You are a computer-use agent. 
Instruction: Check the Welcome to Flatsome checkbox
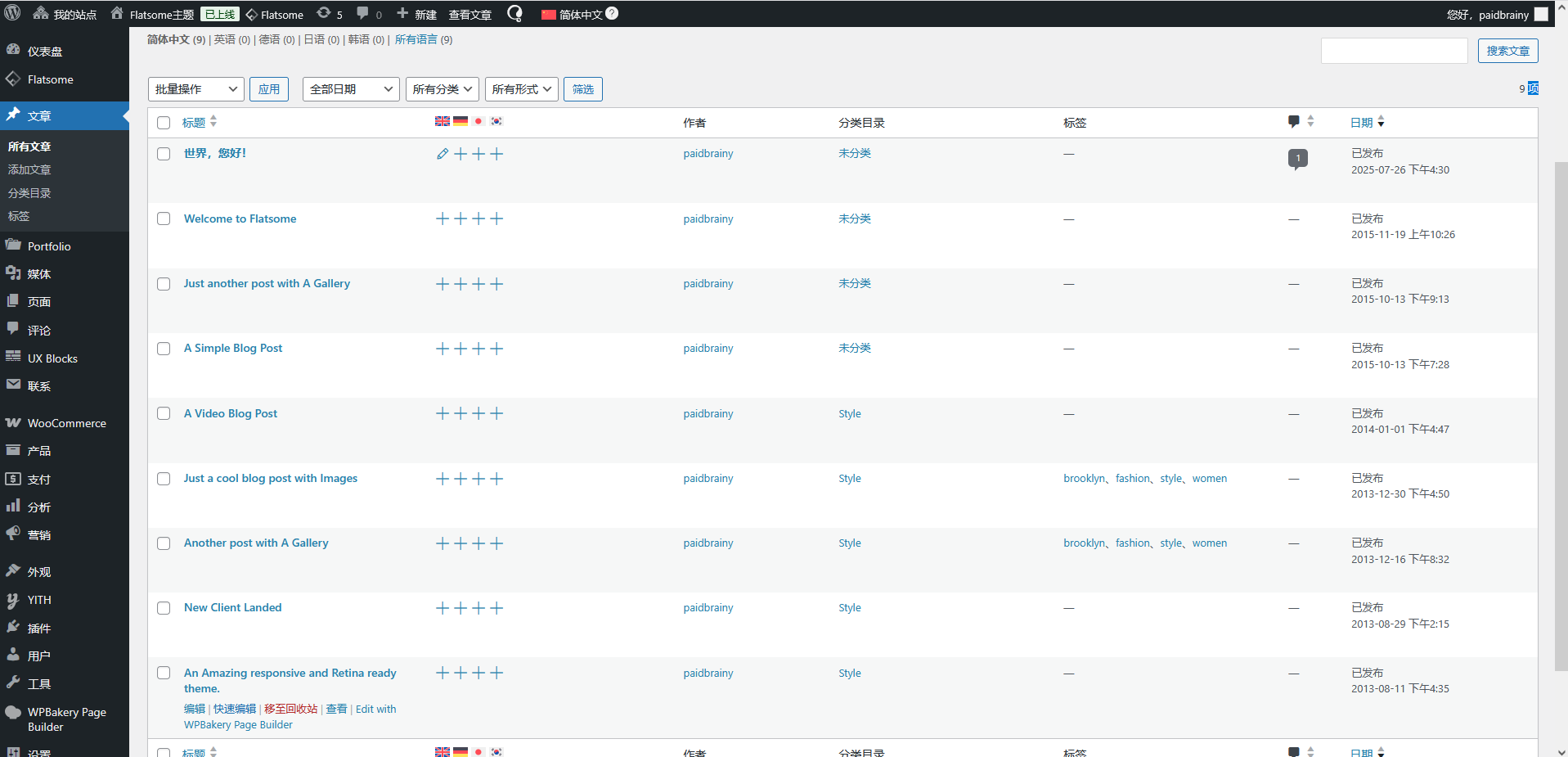pos(164,219)
